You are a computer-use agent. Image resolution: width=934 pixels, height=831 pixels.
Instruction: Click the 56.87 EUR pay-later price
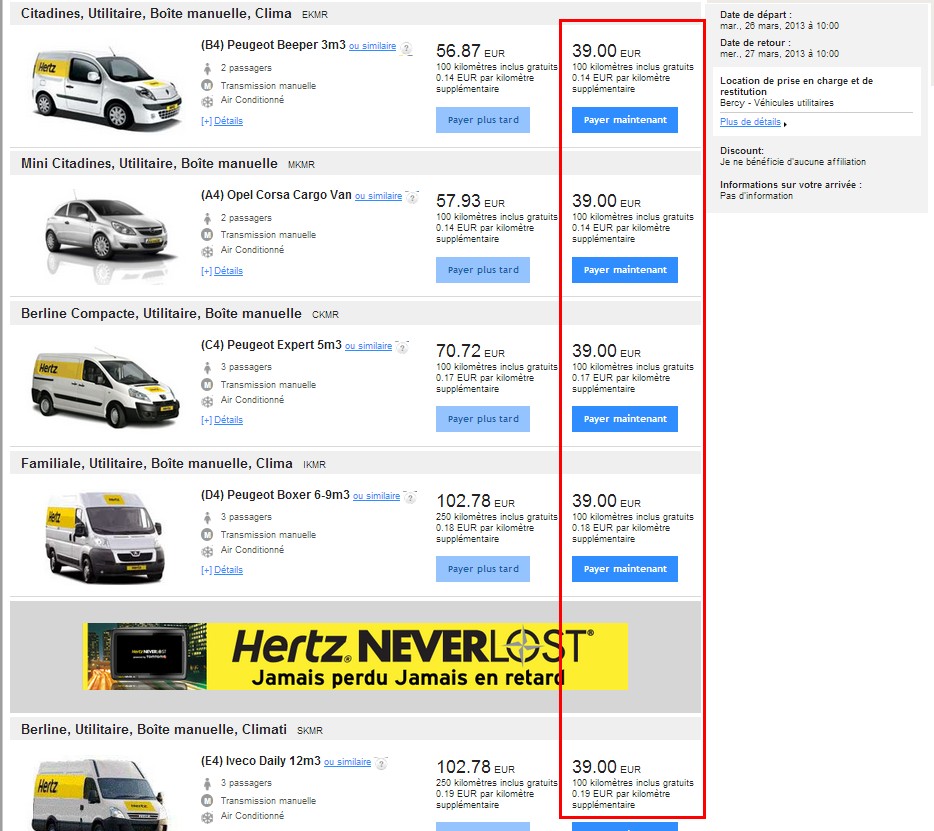click(x=470, y=51)
